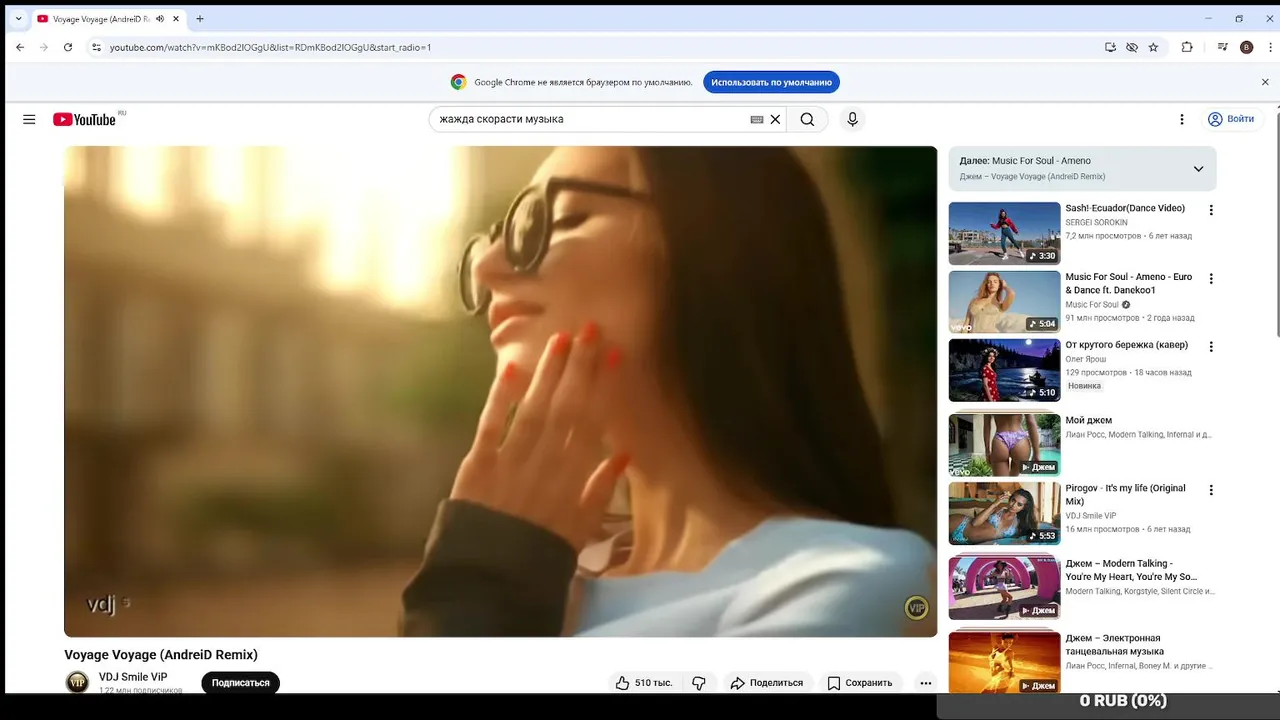1280x720 pixels.
Task: Click Олег Ярош channel name
Action: (x=1086, y=359)
